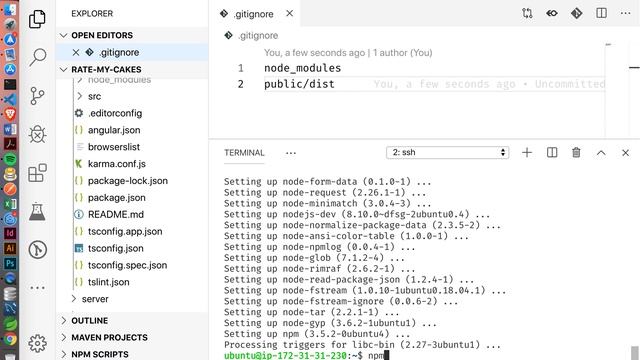
Task: Click the Manage settings gear icon
Action: [x=38, y=344]
